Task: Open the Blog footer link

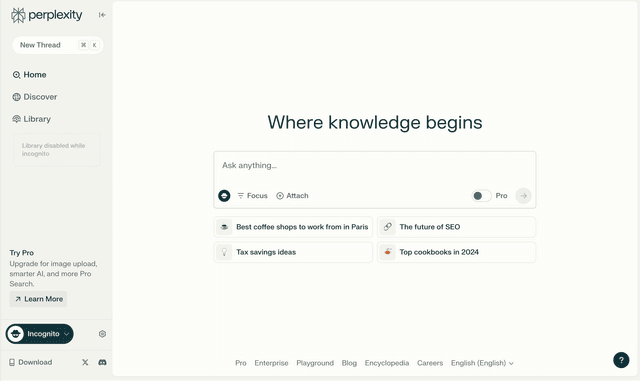Action: pos(349,363)
